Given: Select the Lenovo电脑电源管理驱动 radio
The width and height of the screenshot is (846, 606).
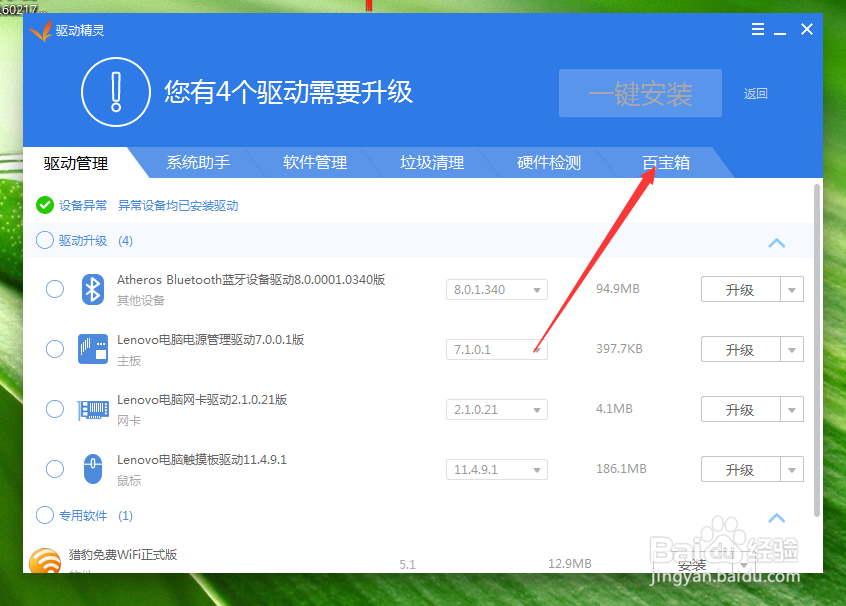Looking at the screenshot, I should click(54, 349).
